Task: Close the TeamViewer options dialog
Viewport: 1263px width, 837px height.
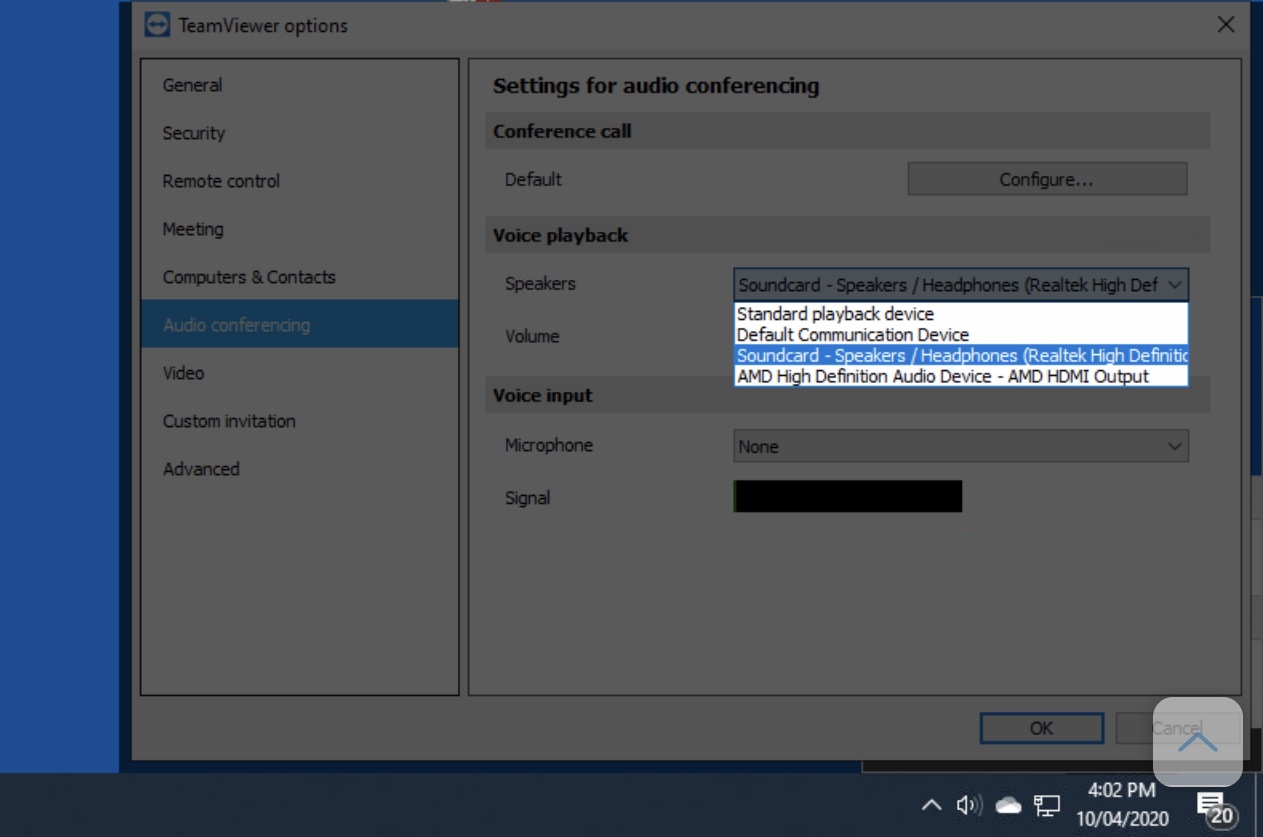Action: (1225, 25)
